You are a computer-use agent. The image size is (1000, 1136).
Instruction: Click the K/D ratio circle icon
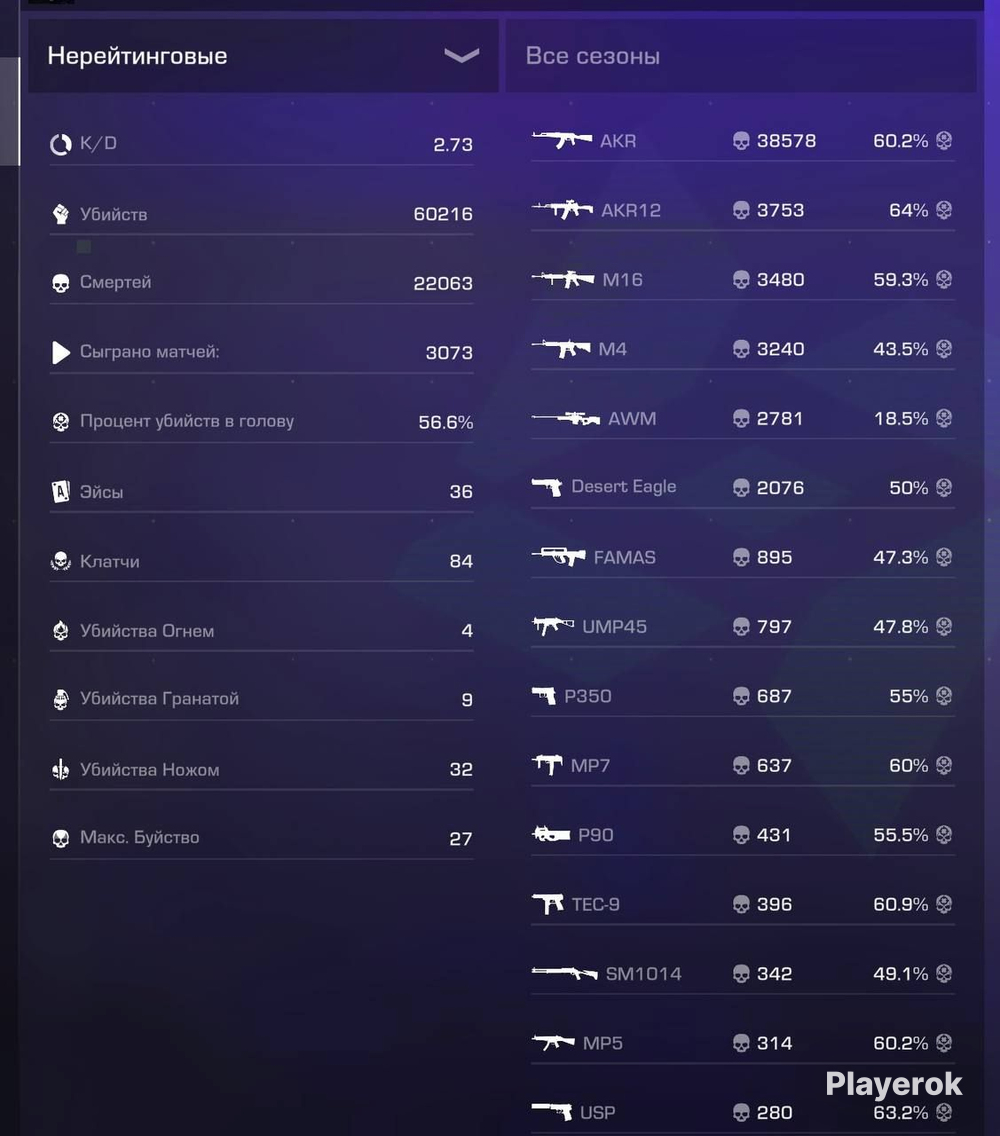coord(61,144)
